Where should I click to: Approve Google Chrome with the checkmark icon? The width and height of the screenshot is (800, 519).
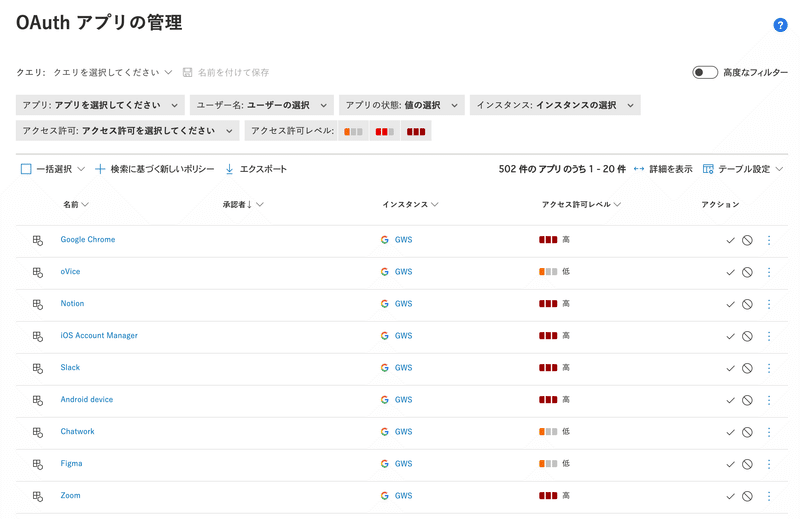click(731, 240)
